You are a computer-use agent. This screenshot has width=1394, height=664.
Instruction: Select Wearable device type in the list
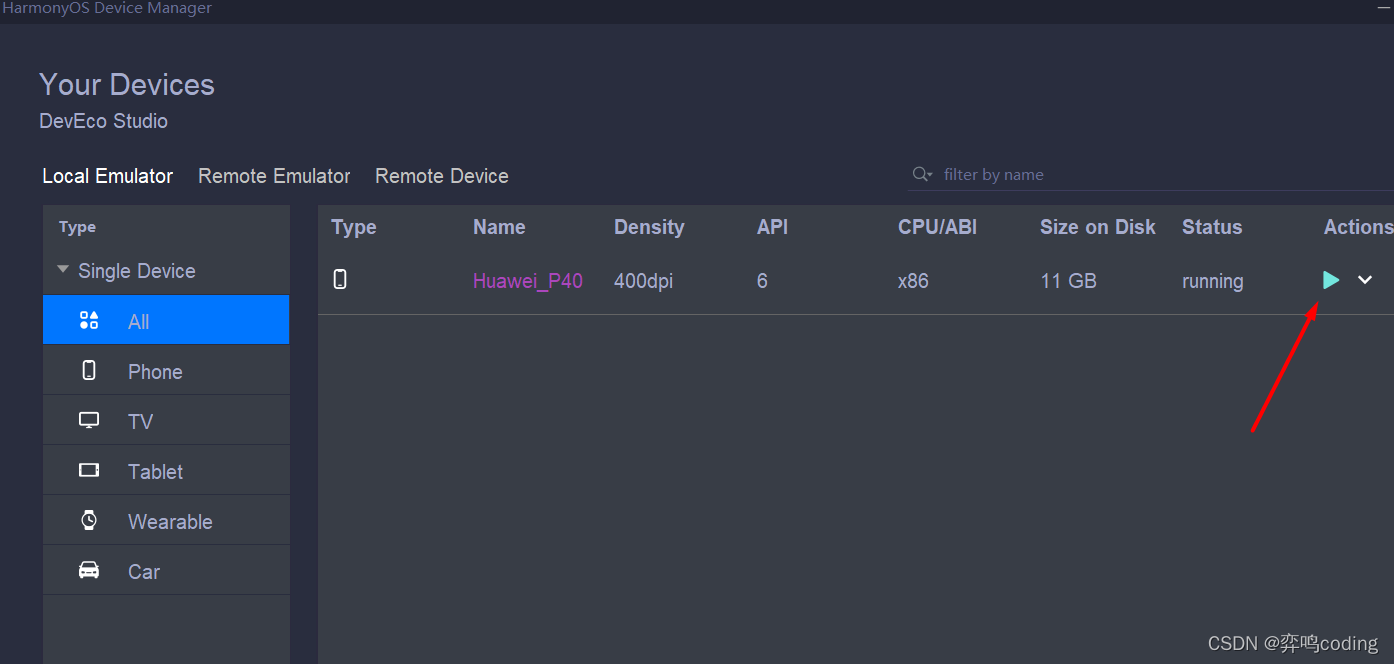(170, 521)
